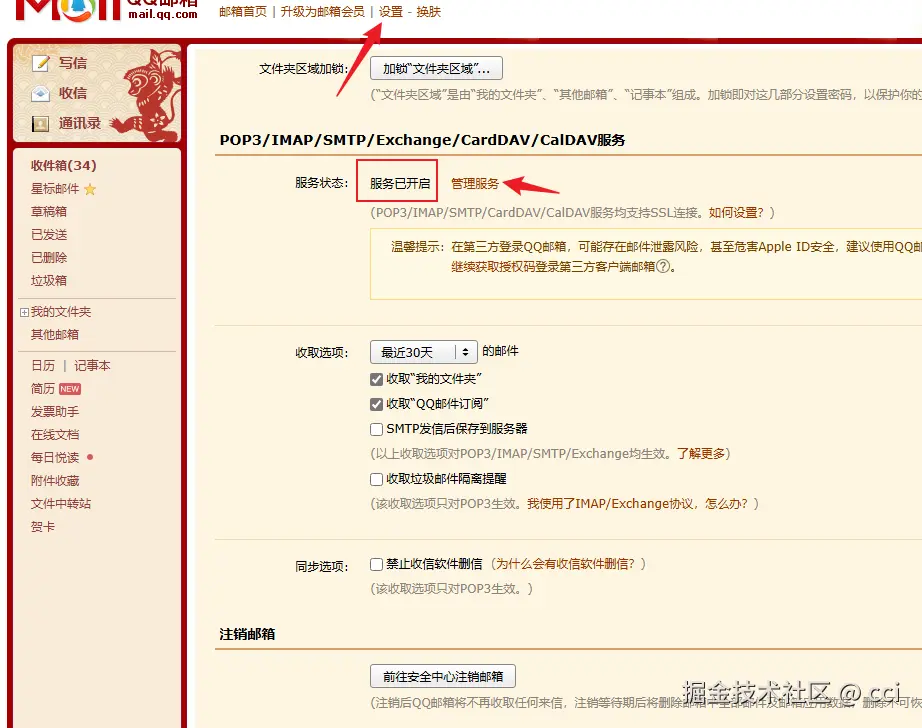The height and width of the screenshot is (728, 922).
Task: Click the compose mail pencil icon
Action: point(41,63)
